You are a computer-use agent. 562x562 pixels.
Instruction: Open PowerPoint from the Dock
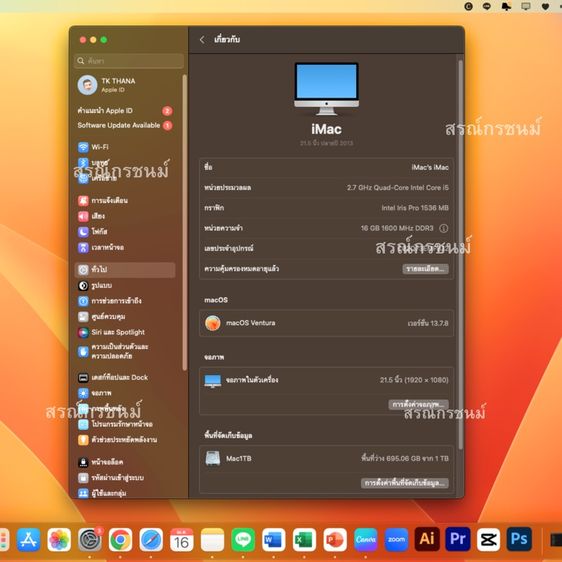(335, 539)
